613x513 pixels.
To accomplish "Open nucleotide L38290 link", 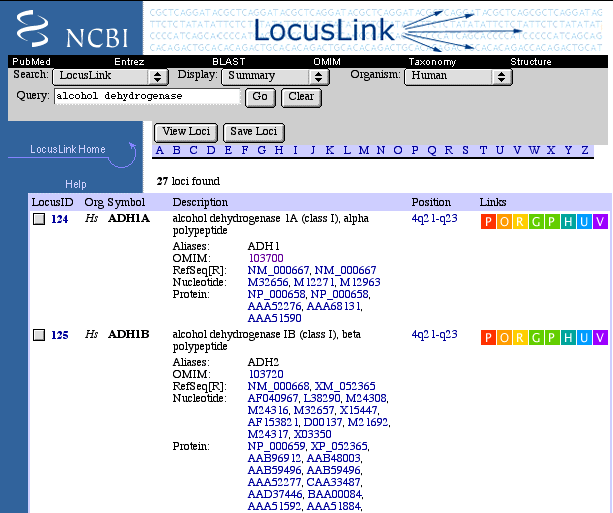I will pyautogui.click(x=322, y=398).
